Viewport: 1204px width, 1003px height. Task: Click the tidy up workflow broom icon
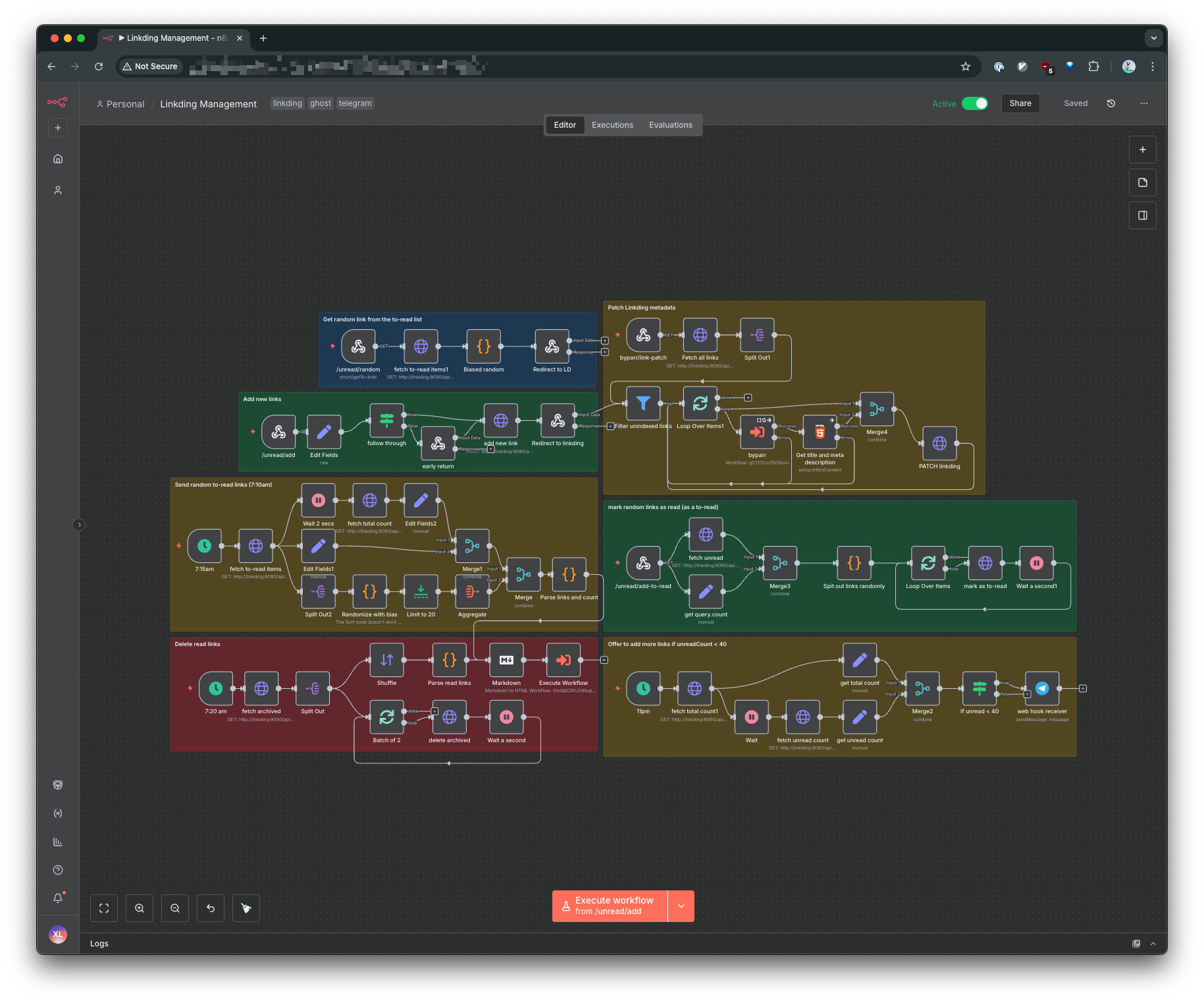(246, 908)
